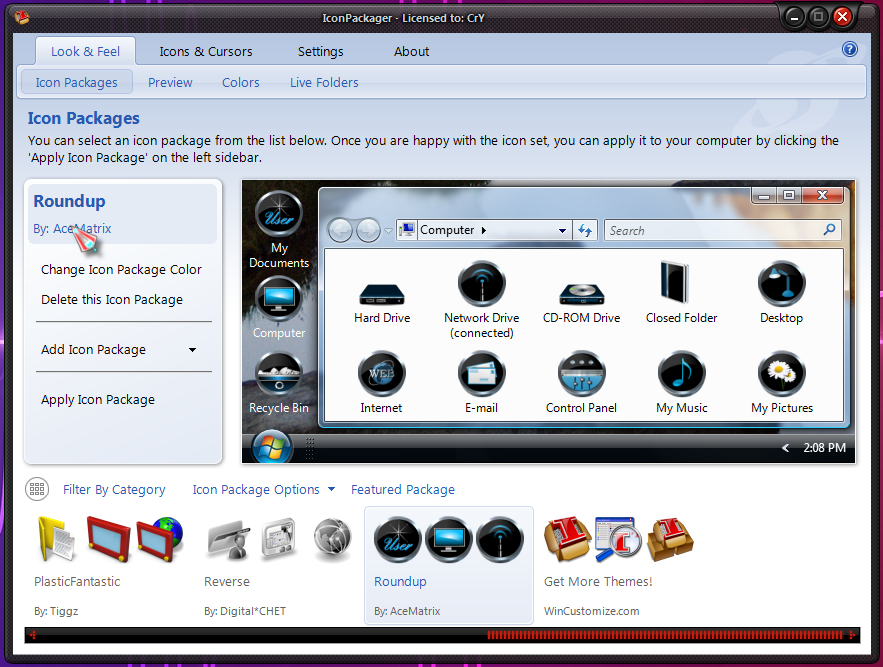This screenshot has width=883, height=667.
Task: Open the Icons & Cursors tab
Action: (x=206, y=51)
